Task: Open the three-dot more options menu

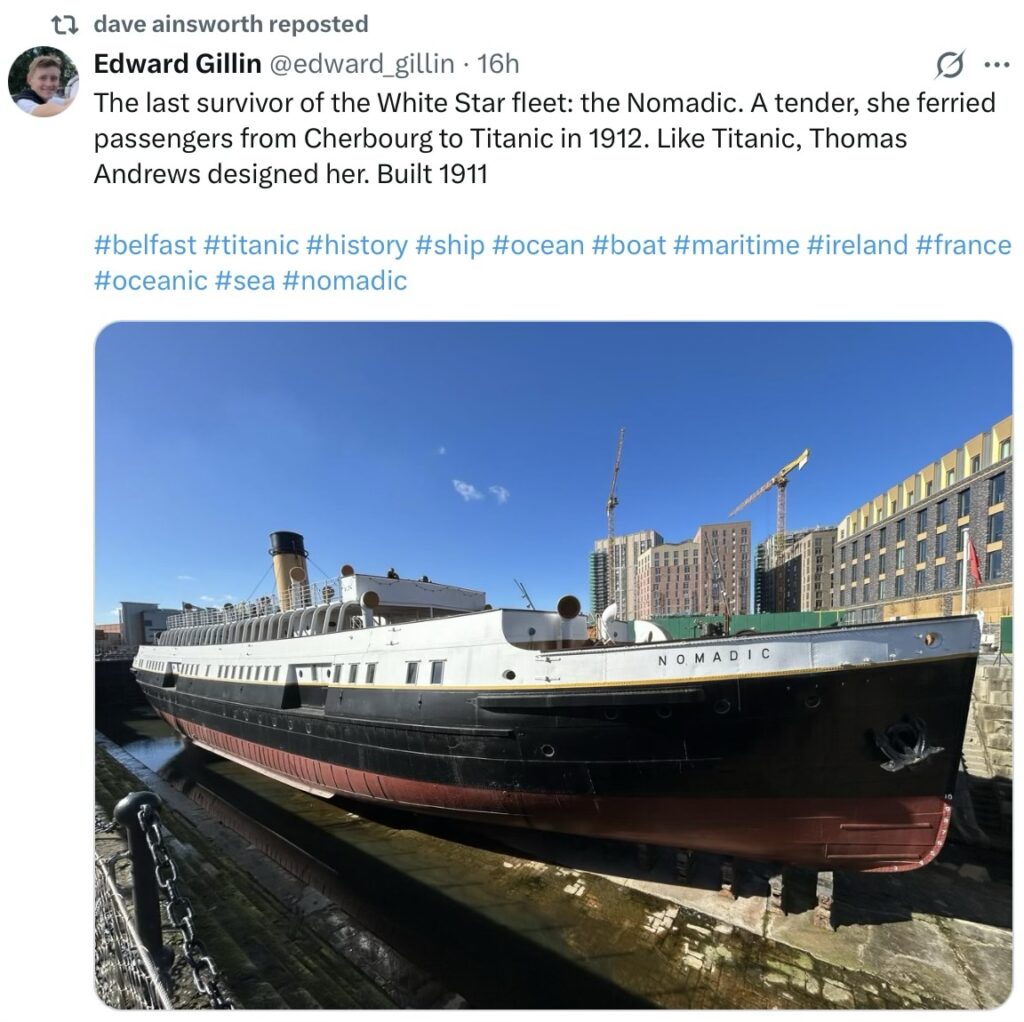Action: coord(997,65)
